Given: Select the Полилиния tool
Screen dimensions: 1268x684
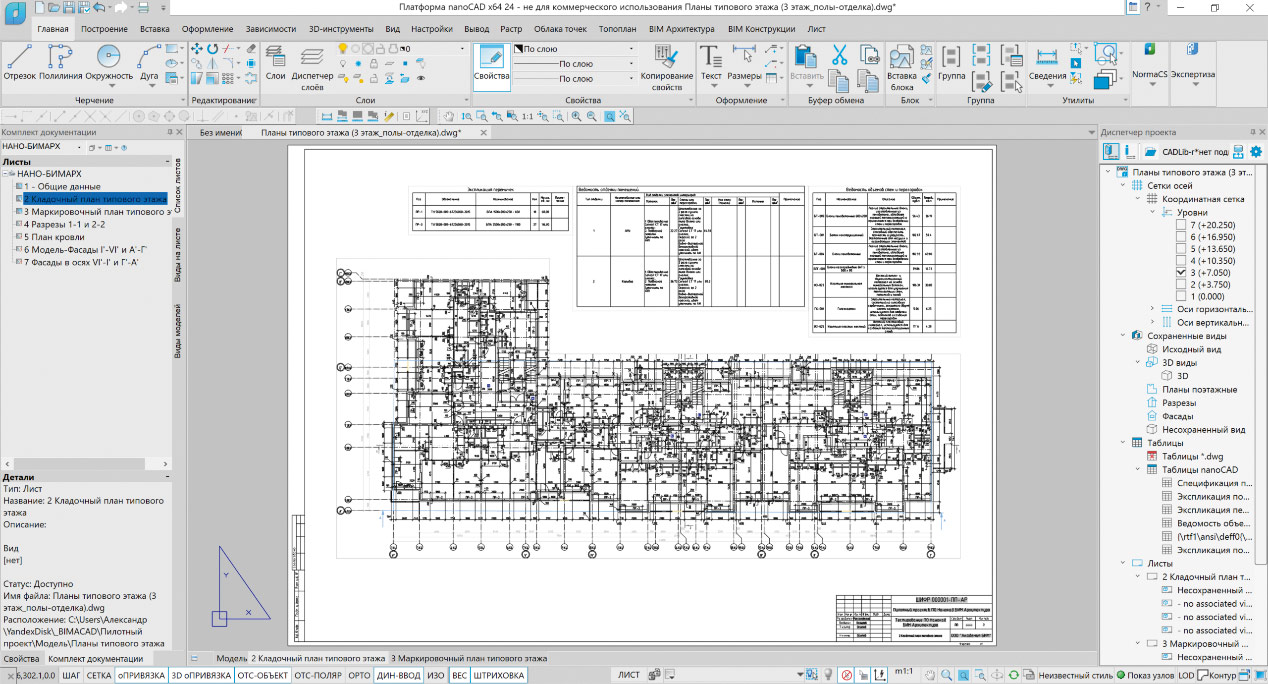Looking at the screenshot, I should 61,62.
